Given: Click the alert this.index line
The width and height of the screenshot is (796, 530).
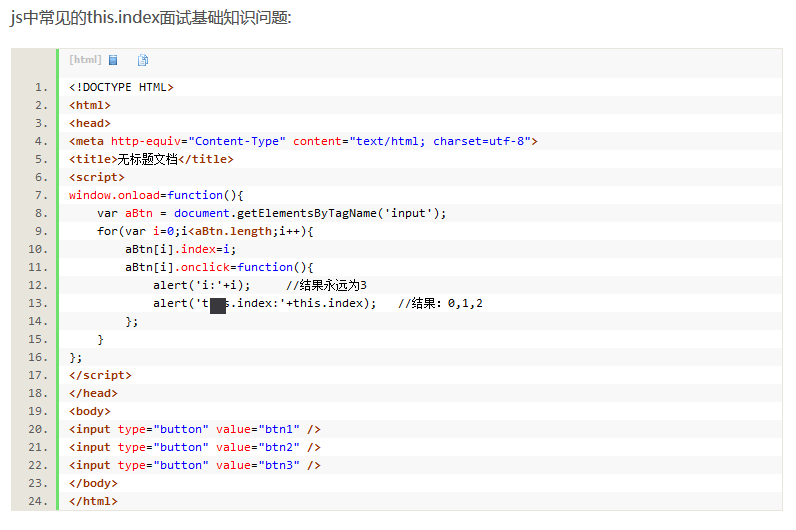Looking at the screenshot, I should [264, 303].
